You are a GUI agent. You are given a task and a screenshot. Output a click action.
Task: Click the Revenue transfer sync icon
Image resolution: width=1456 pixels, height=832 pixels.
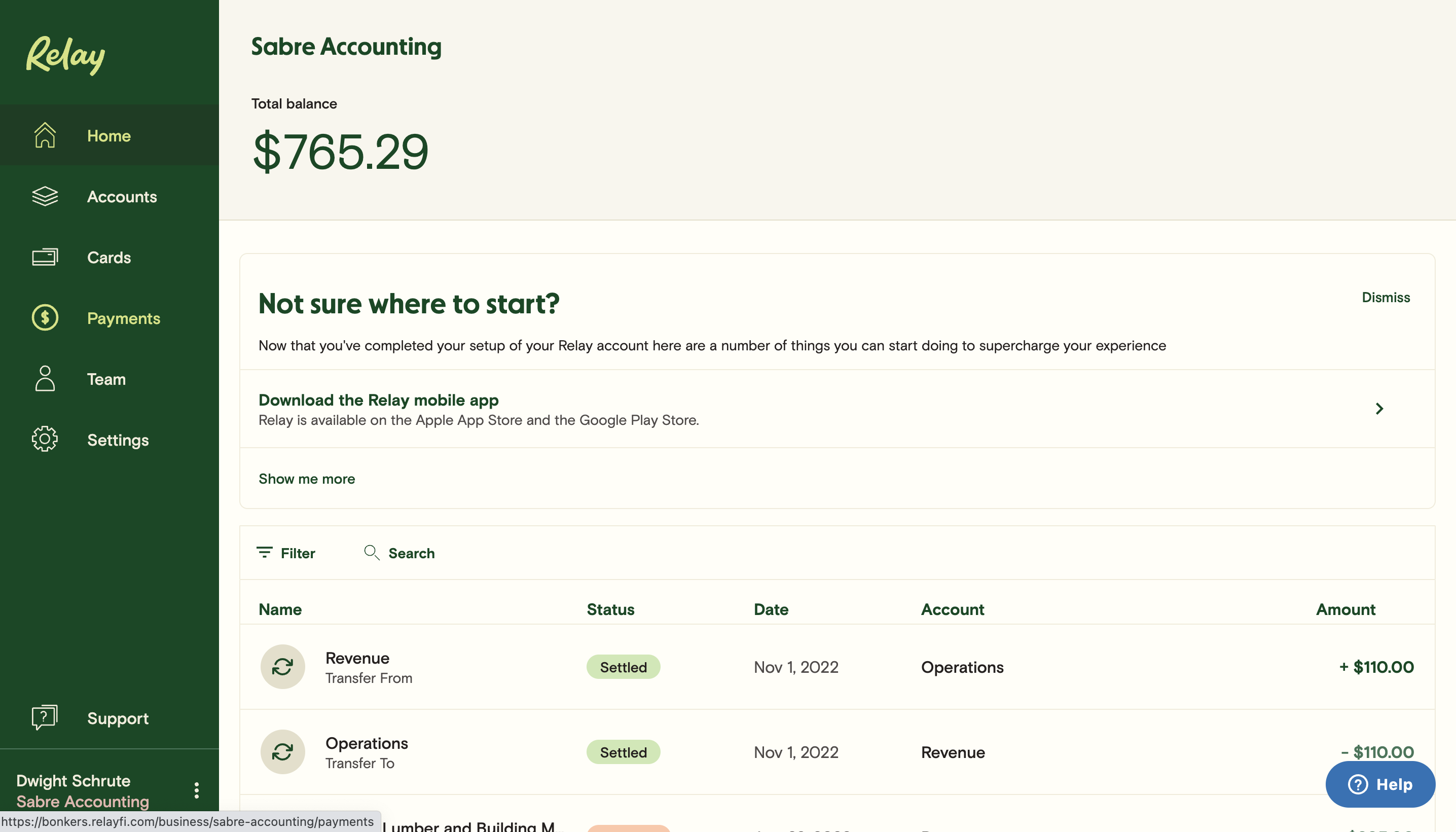coord(282,667)
